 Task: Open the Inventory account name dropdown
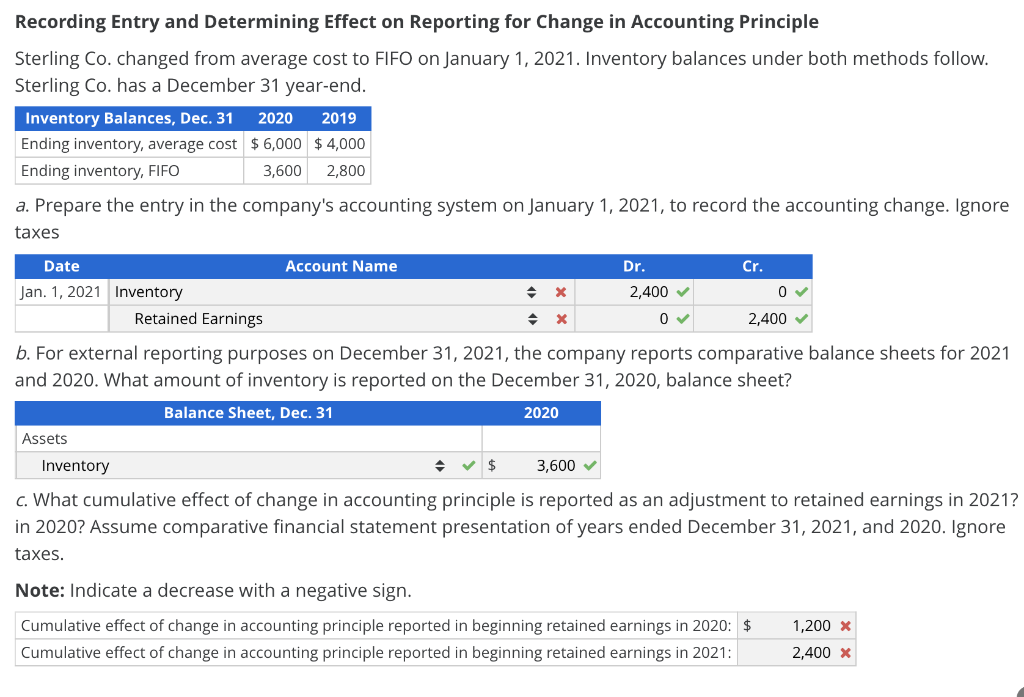532,292
